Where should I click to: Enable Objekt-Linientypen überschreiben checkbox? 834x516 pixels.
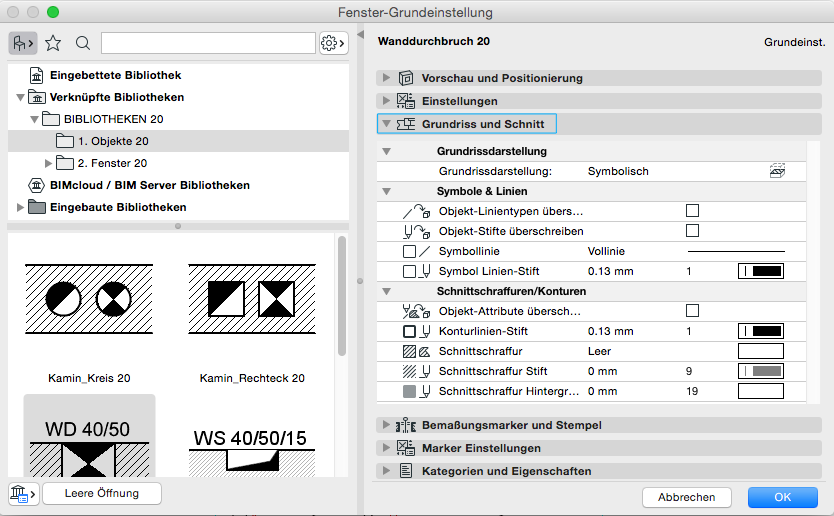pyautogui.click(x=692, y=211)
